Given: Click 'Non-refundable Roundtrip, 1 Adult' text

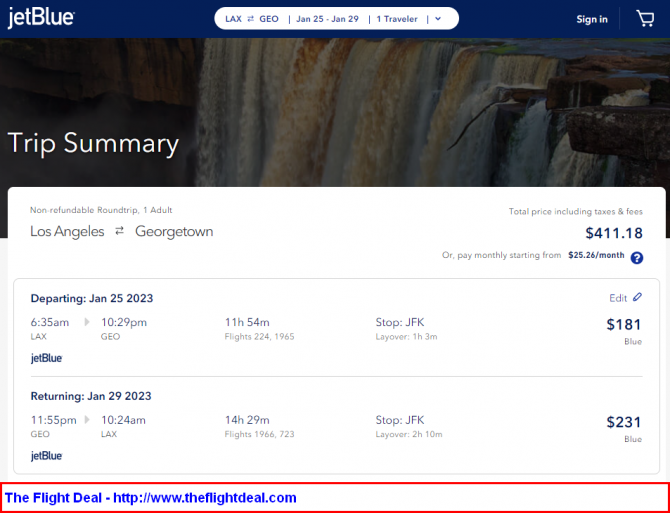Looking at the screenshot, I should click(101, 210).
